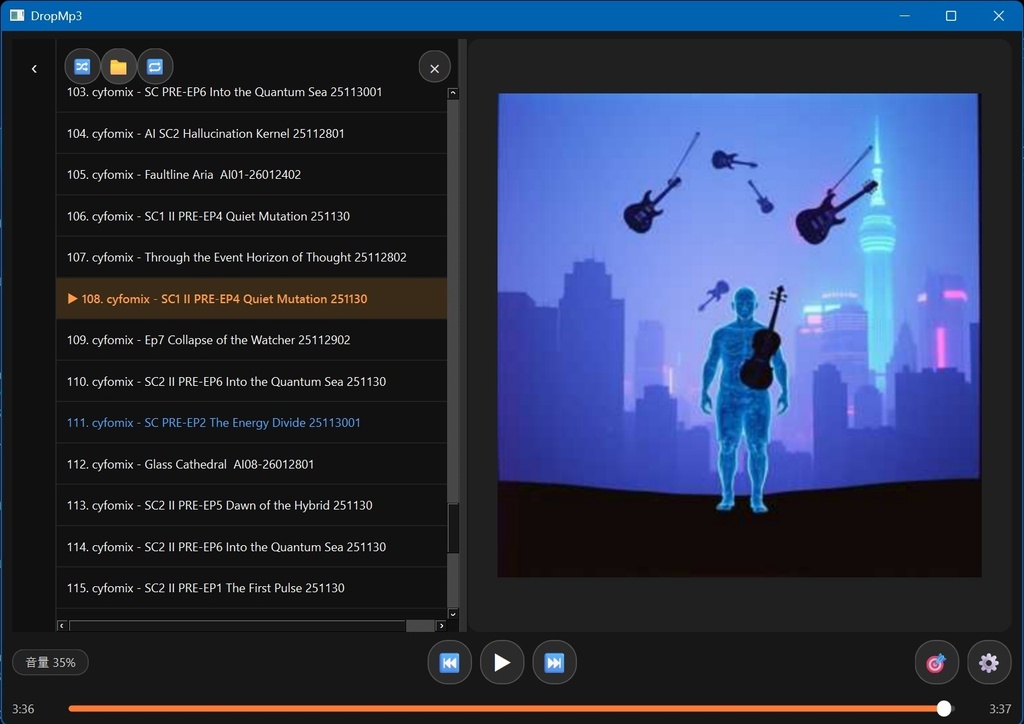The width and height of the screenshot is (1024, 724).
Task: Select track 110 Into the Quantum Sea
Action: click(251, 381)
